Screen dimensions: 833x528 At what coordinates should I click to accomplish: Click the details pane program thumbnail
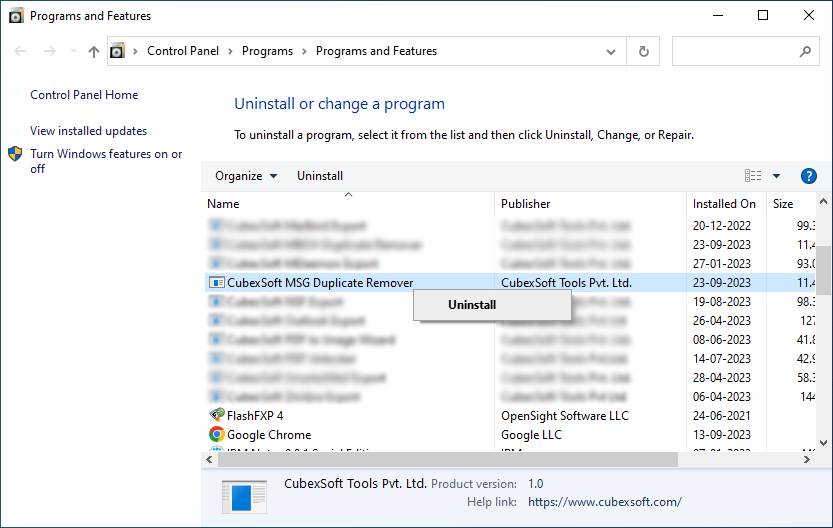pos(244,497)
